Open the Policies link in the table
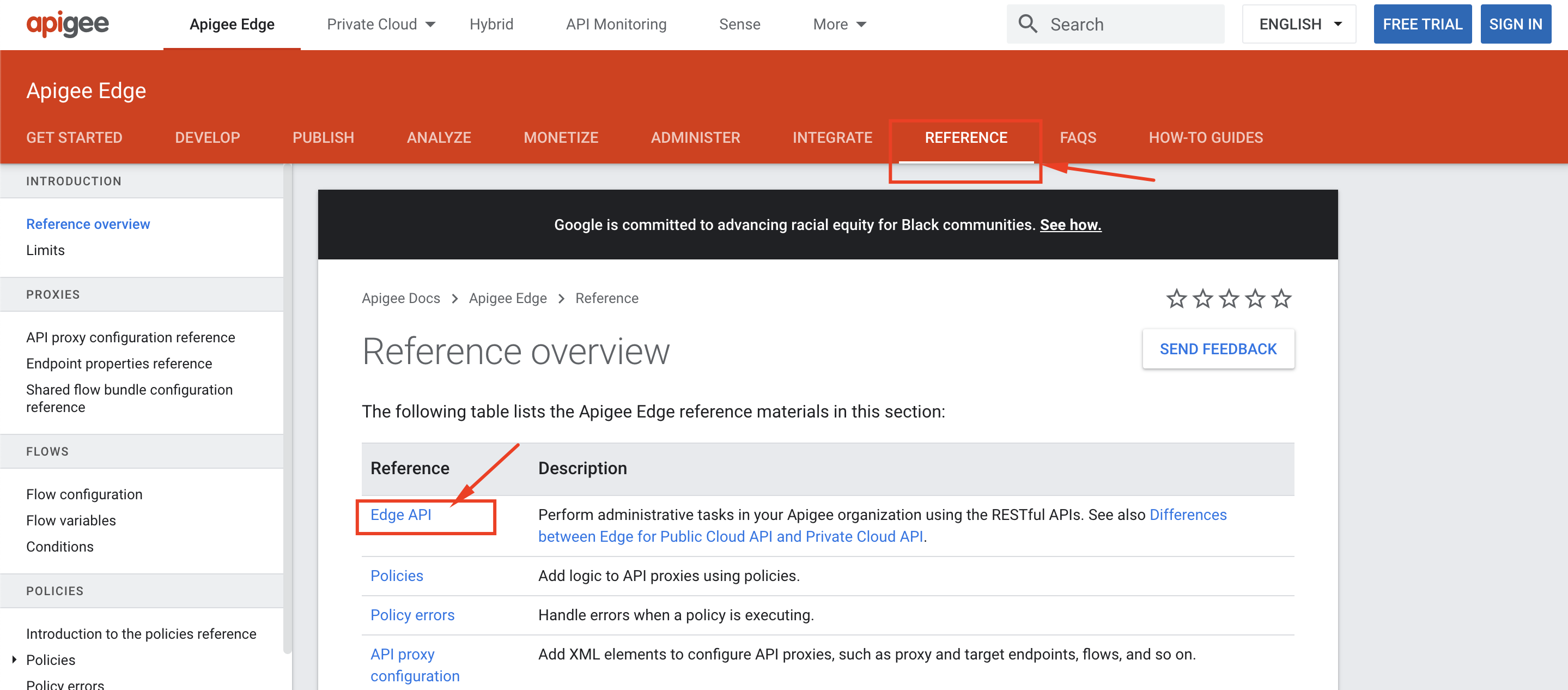Image resolution: width=1568 pixels, height=690 pixels. [396, 576]
